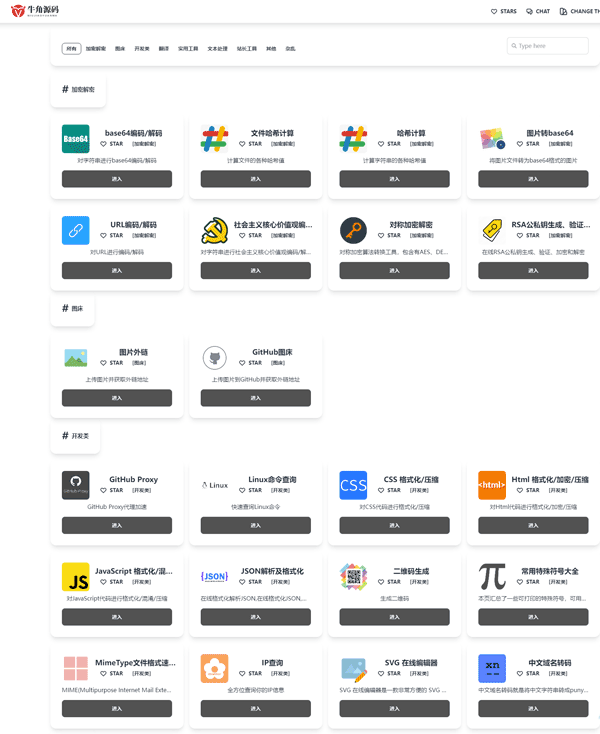The width and height of the screenshot is (600, 734).
Task: Click 进入 under MimeType文件格式速查
Action: pyautogui.click(x=117, y=709)
